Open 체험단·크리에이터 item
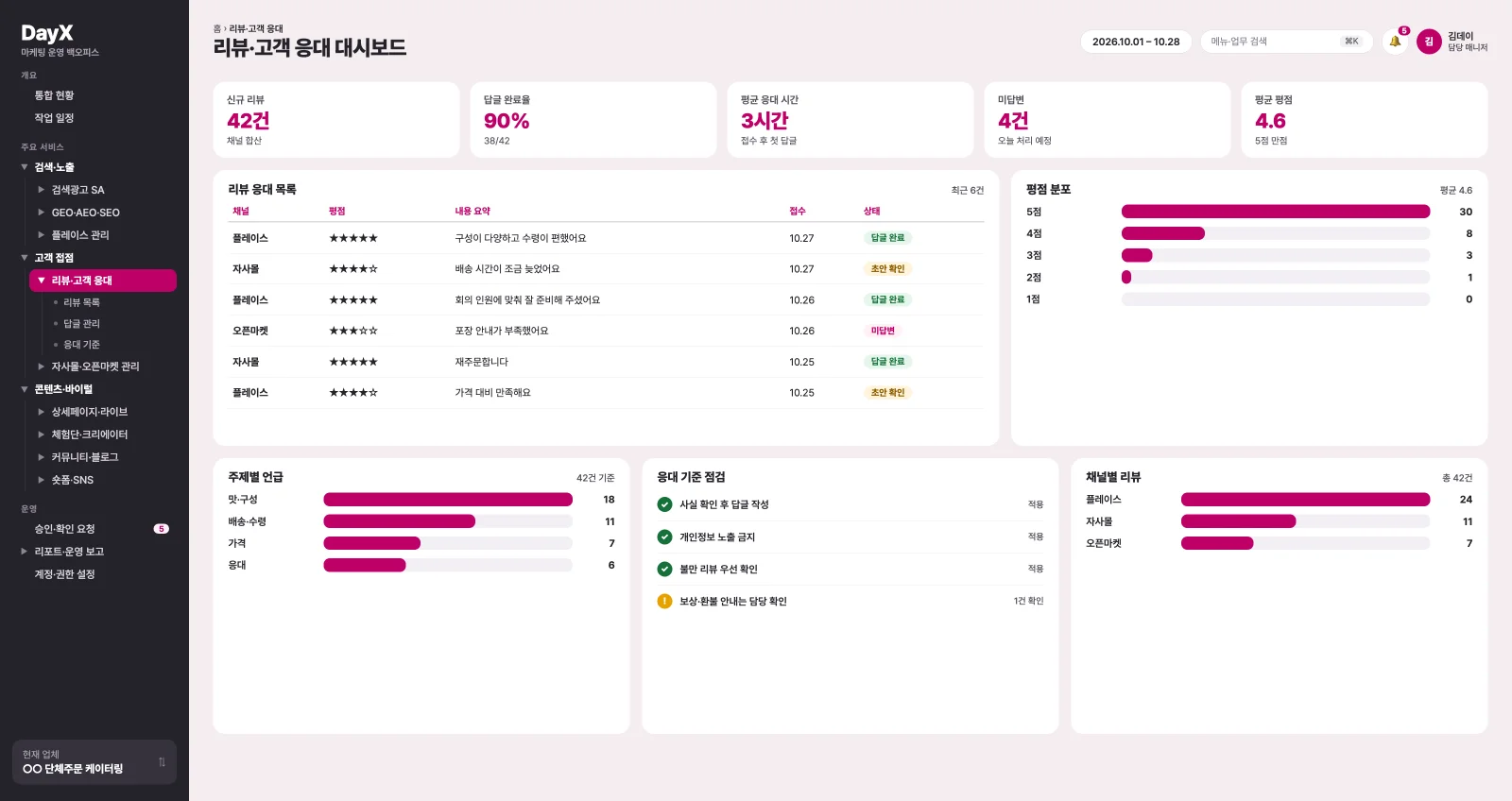 click(x=90, y=435)
